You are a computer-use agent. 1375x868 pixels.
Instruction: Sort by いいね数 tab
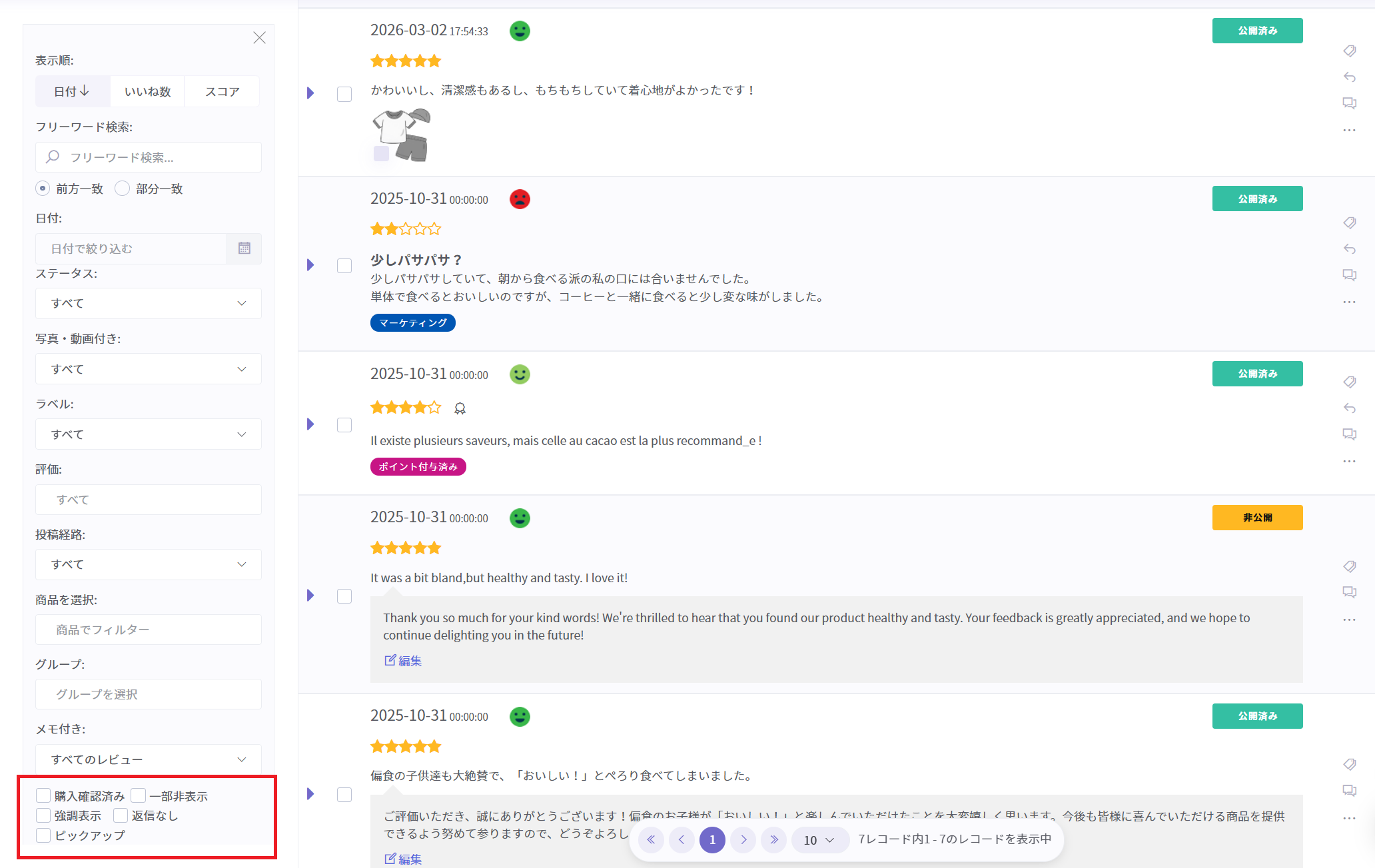pos(147,91)
